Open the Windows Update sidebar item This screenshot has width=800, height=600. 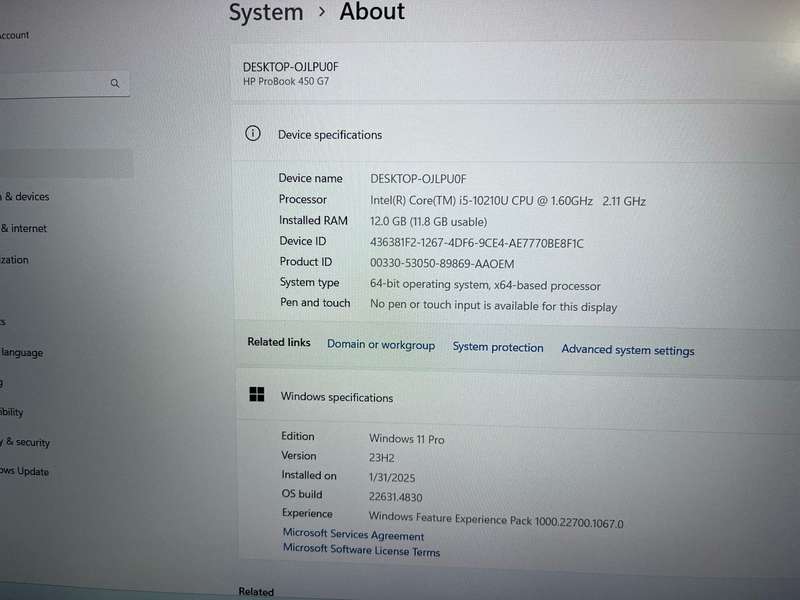pos(24,471)
